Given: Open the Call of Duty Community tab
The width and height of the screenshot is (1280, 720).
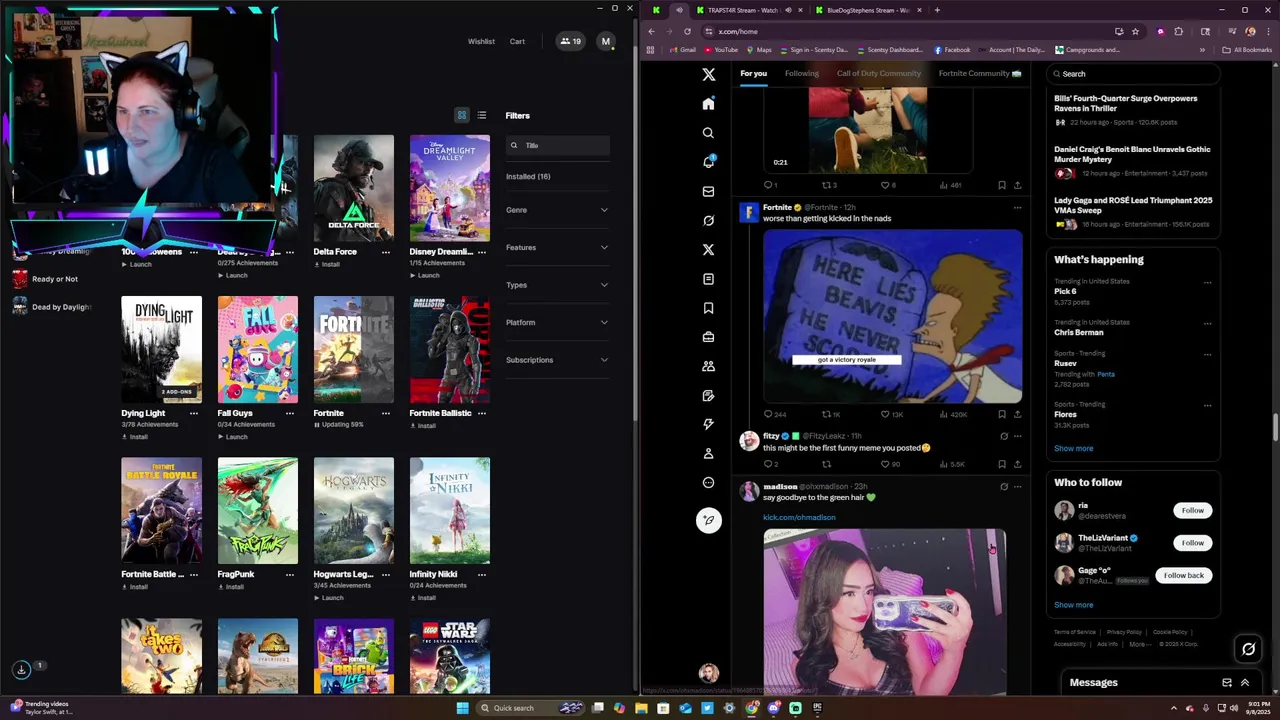Looking at the screenshot, I should point(879,73).
